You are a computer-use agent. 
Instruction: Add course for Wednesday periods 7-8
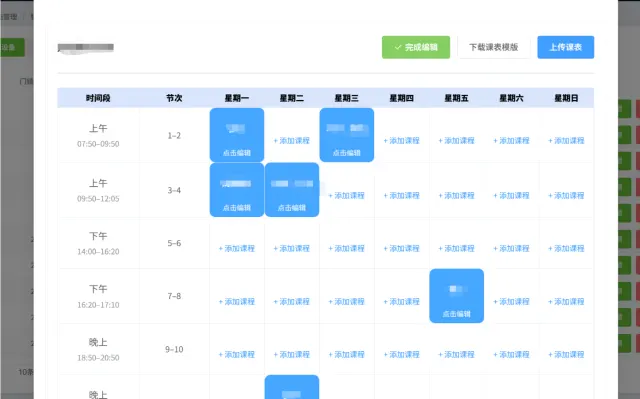(x=347, y=302)
